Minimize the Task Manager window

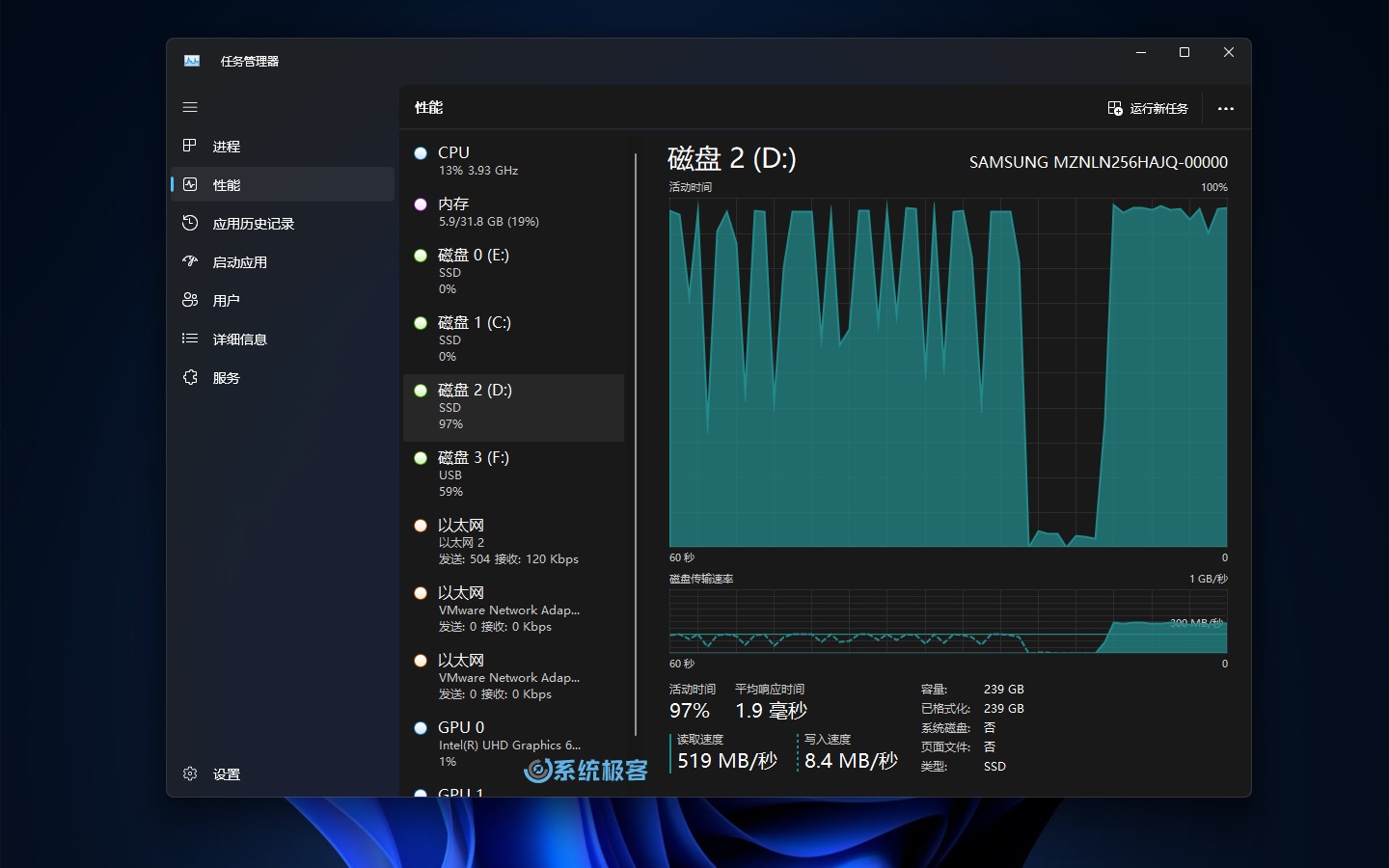1141,53
